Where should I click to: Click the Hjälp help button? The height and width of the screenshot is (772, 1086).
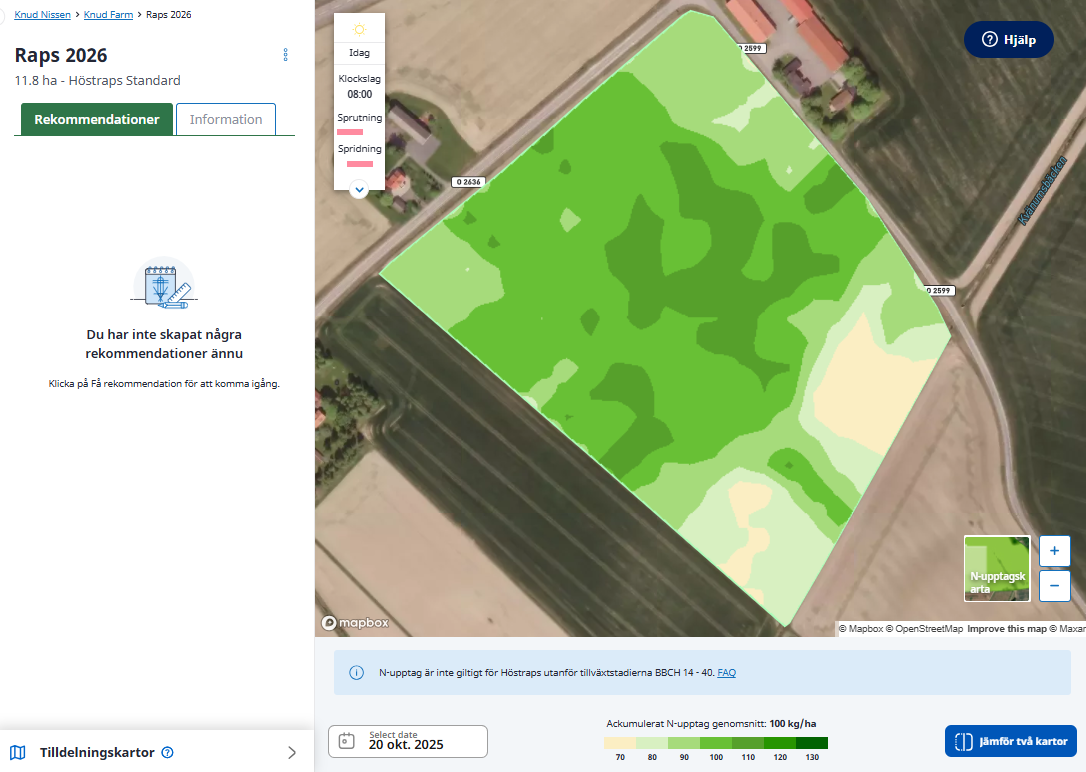pos(1008,40)
